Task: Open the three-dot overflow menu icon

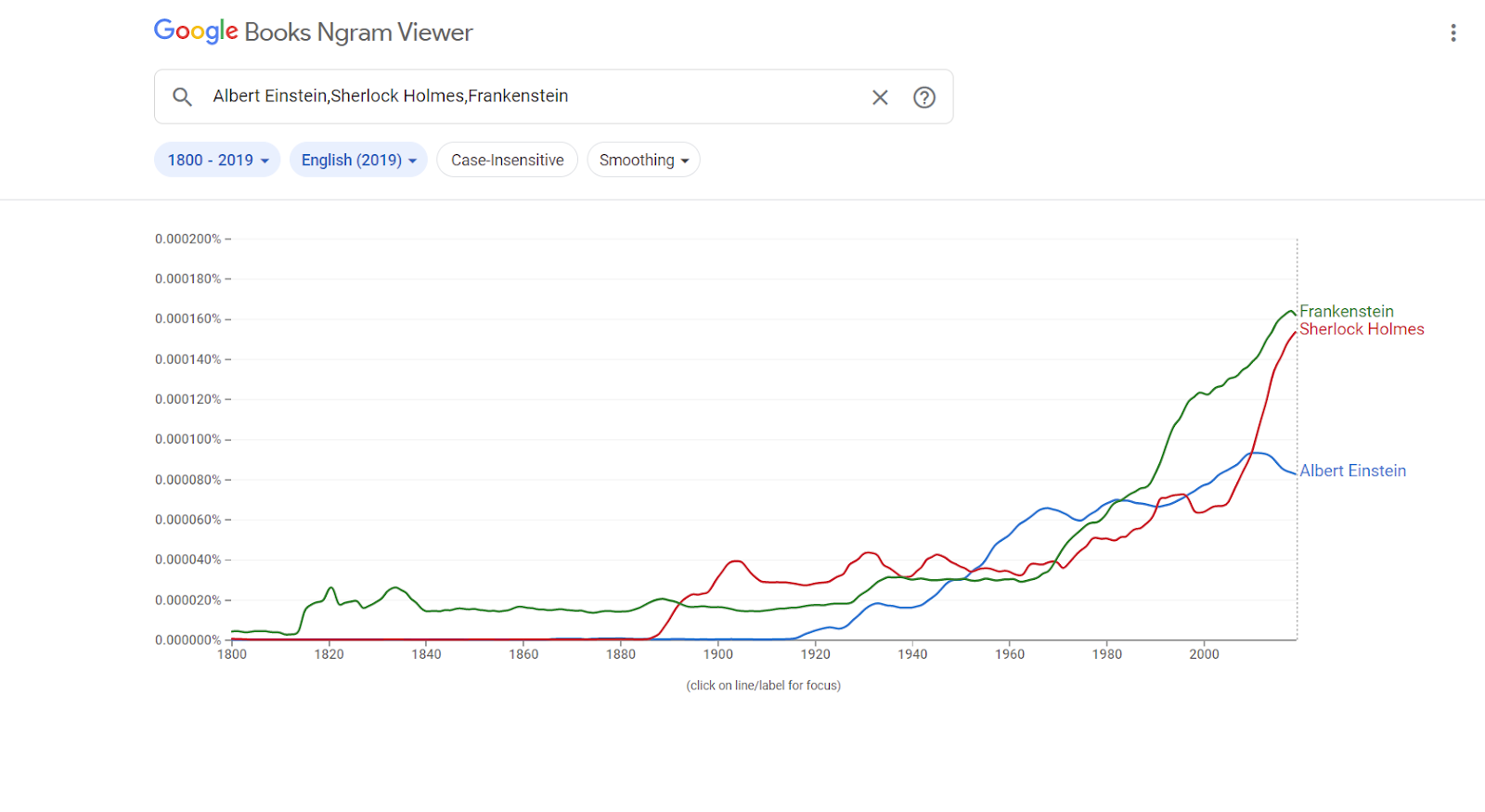Action: pos(1453,32)
